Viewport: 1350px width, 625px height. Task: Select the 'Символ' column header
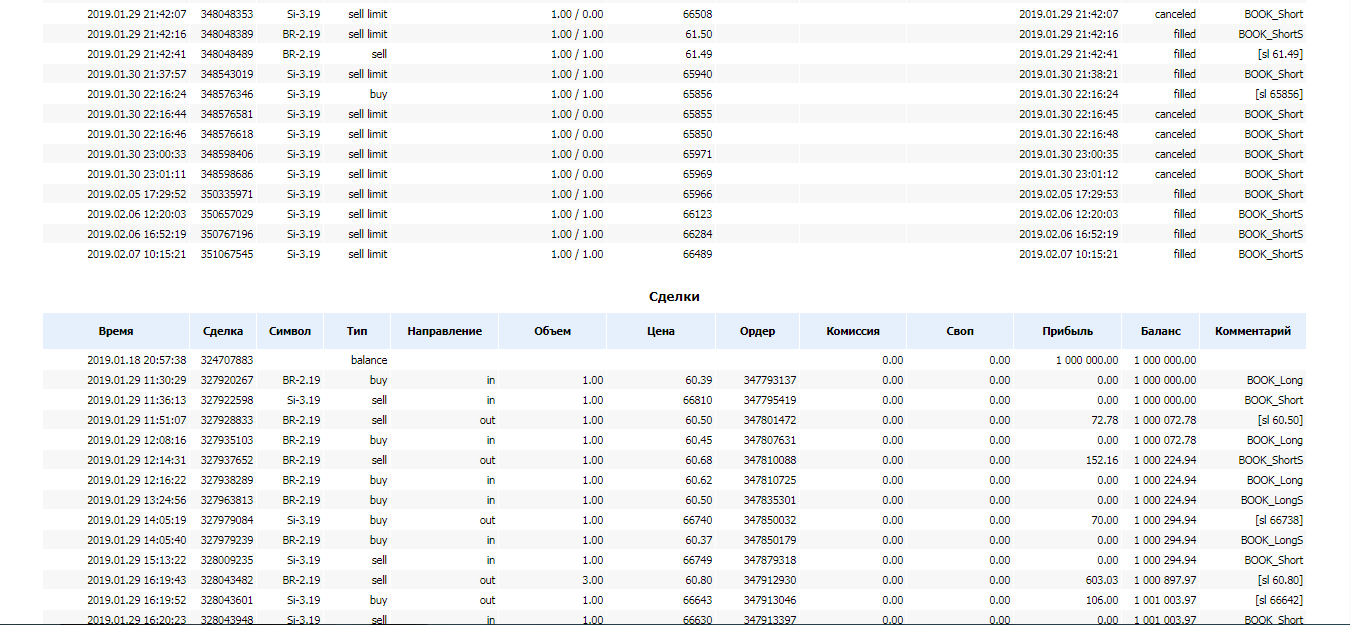pos(290,331)
